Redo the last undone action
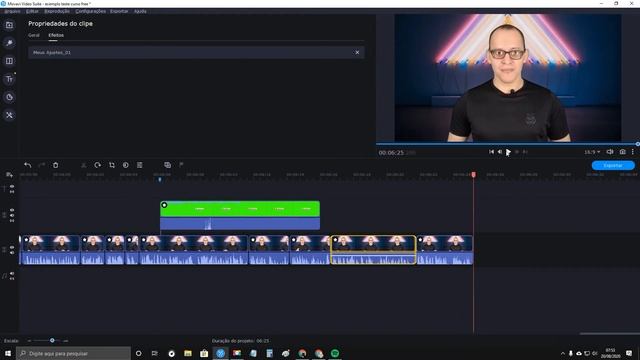This screenshot has height=360, width=640. pyautogui.click(x=41, y=165)
